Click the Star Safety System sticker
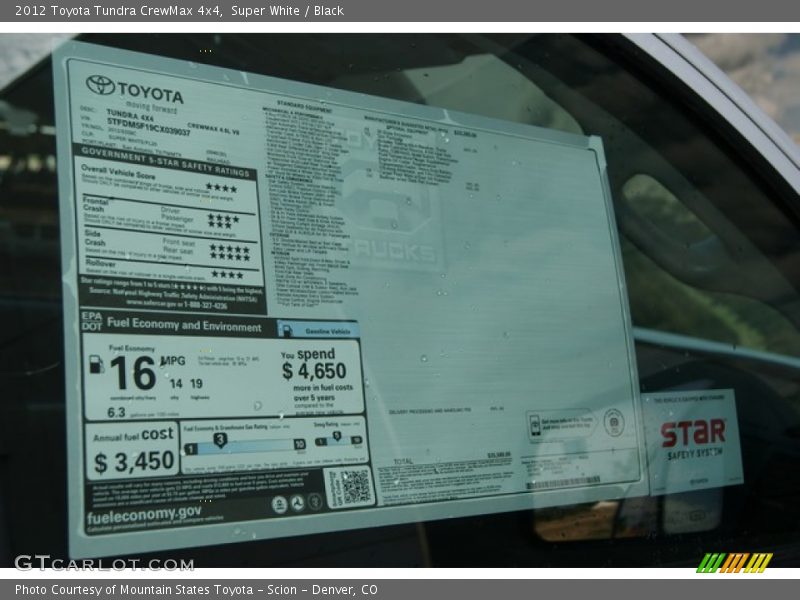This screenshot has height=600, width=800. 691,440
